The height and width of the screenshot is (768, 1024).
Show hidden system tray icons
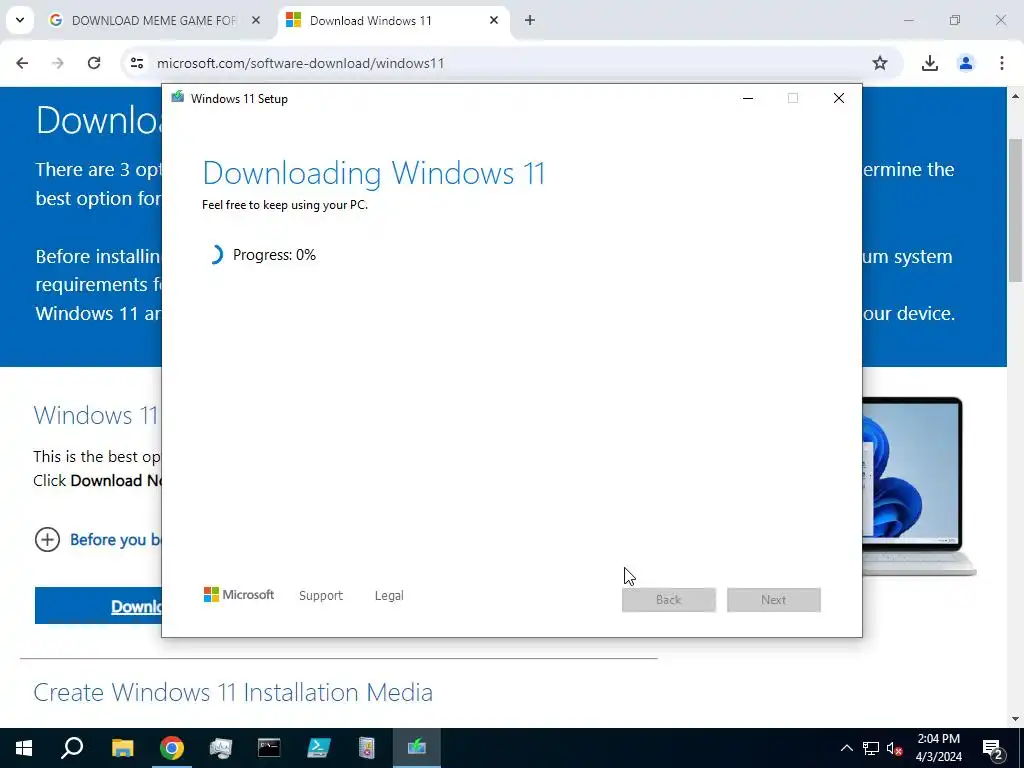tap(846, 748)
